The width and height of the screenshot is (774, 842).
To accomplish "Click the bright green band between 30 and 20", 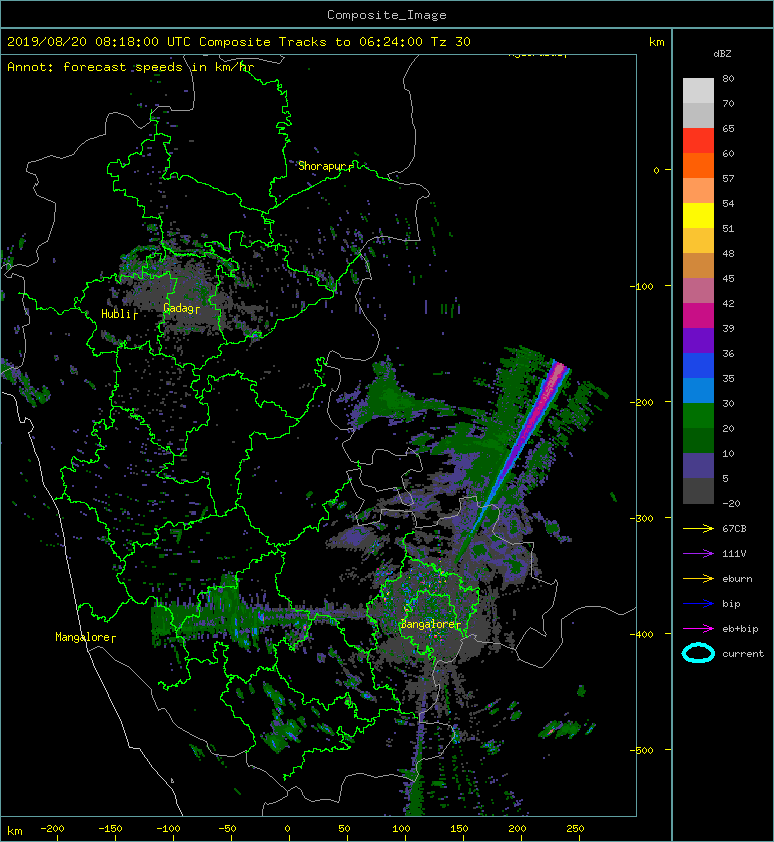I will pos(698,416).
